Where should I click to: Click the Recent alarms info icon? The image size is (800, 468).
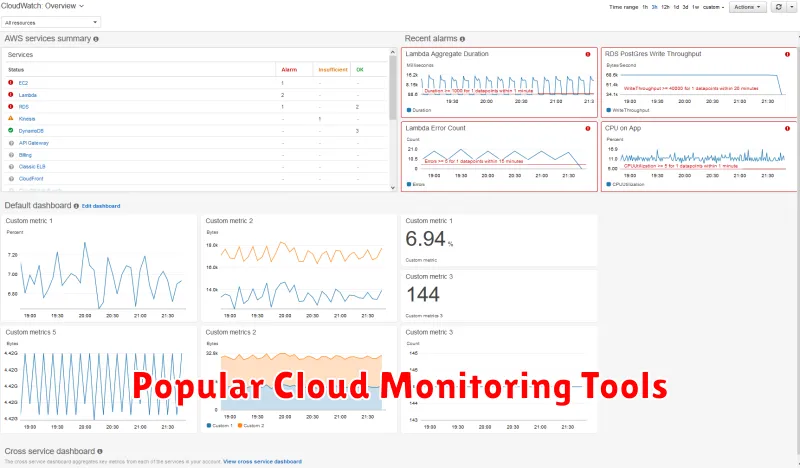tap(462, 38)
